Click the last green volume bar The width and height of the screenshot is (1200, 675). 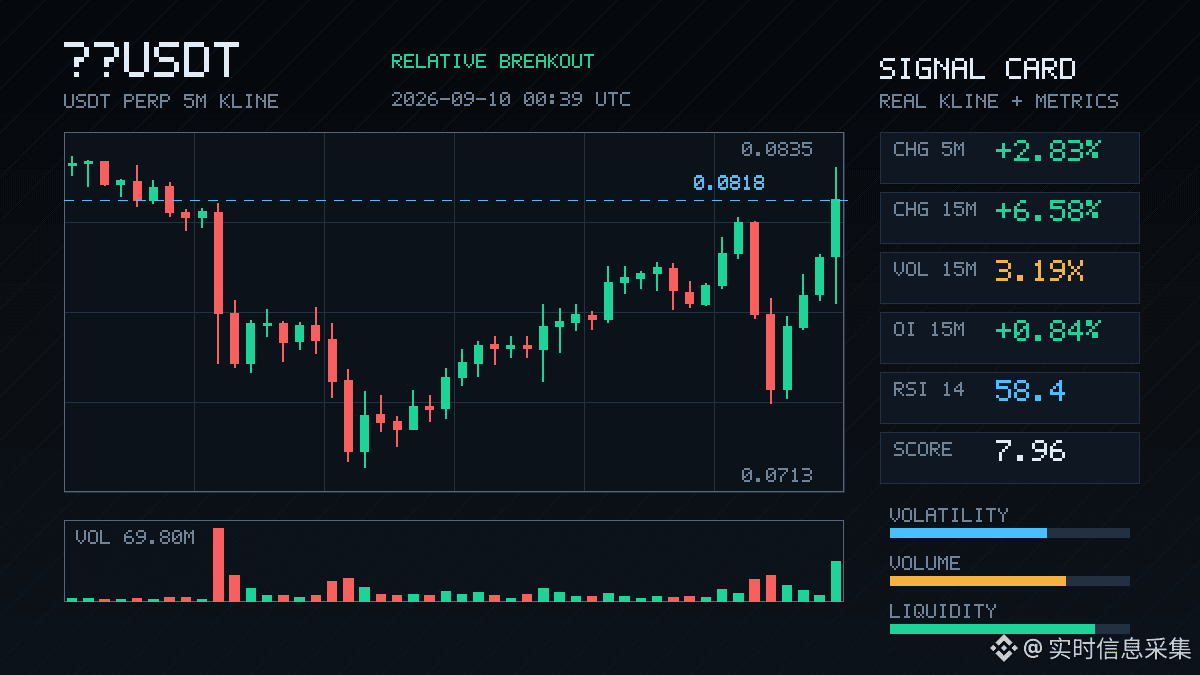click(x=836, y=581)
